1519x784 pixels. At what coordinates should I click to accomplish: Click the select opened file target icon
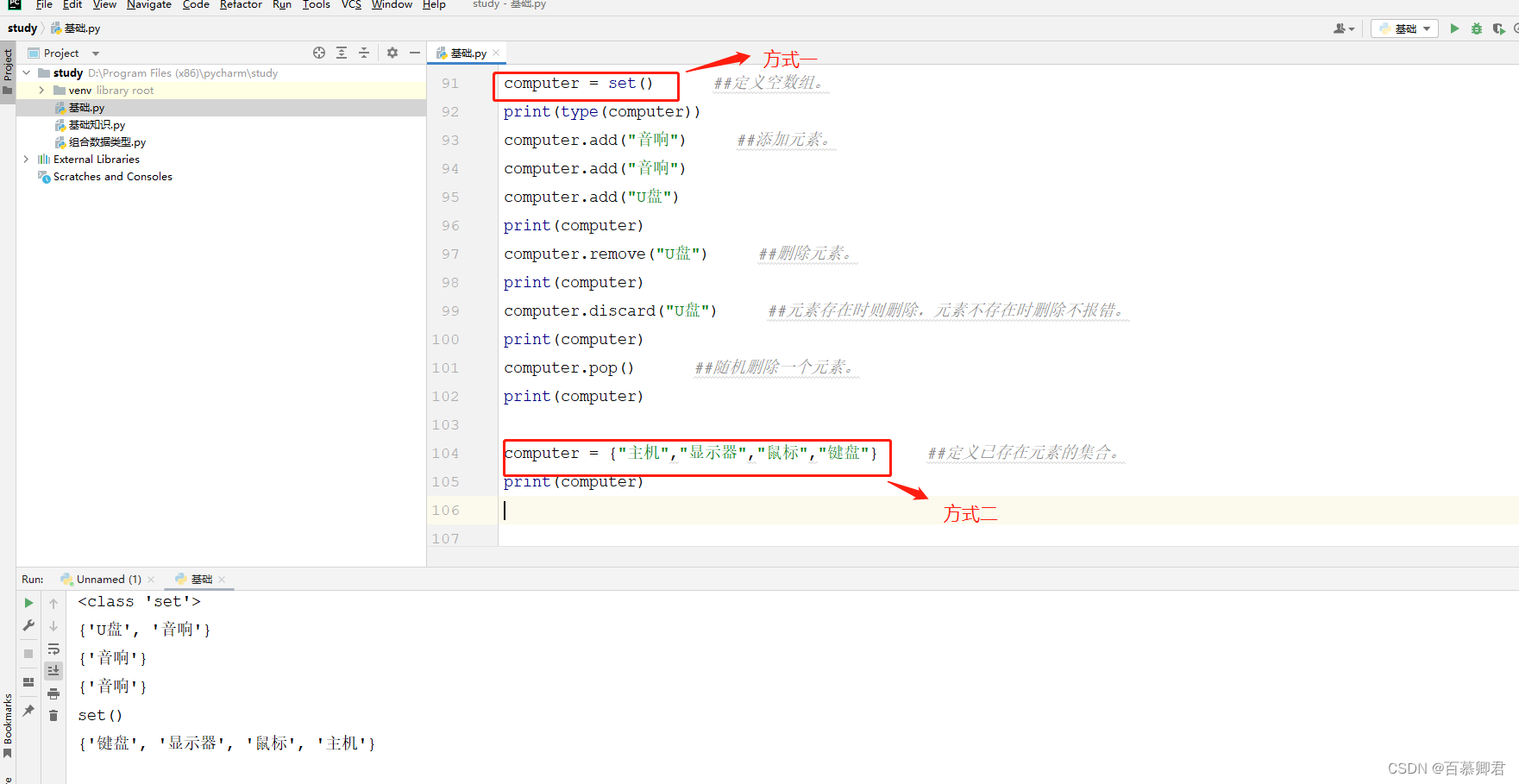pyautogui.click(x=319, y=53)
